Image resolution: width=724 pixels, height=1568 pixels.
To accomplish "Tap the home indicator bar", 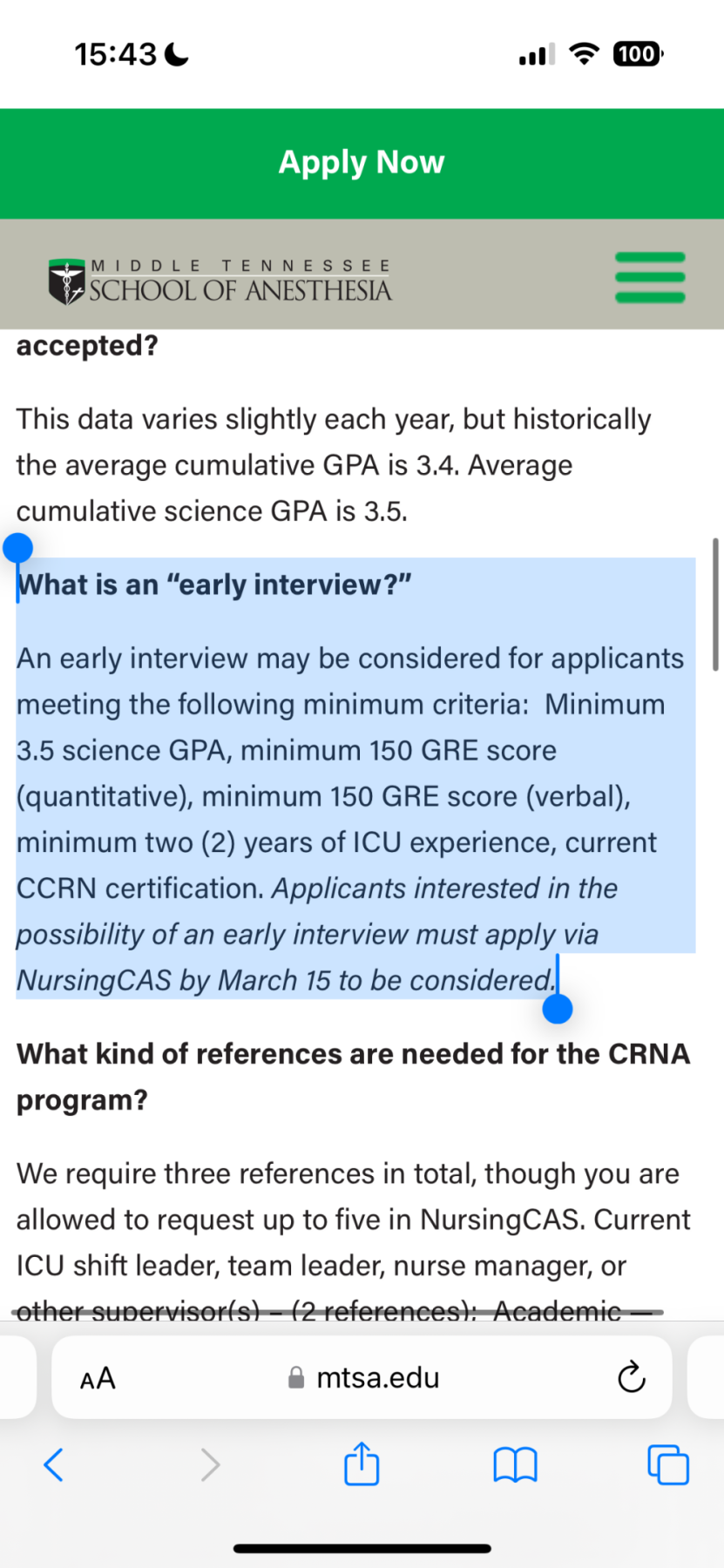I will click(362, 1548).
